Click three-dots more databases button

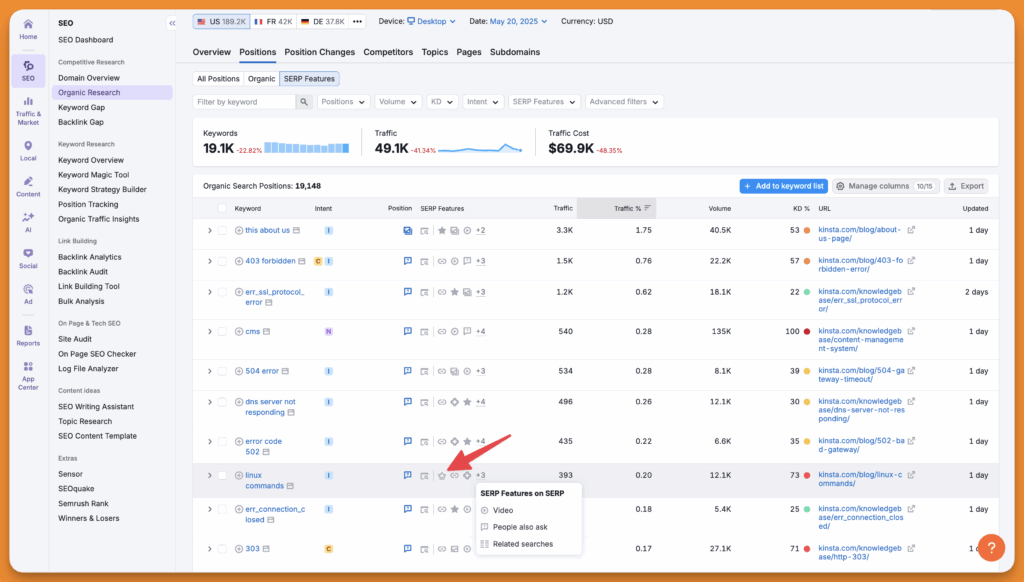[x=357, y=22]
